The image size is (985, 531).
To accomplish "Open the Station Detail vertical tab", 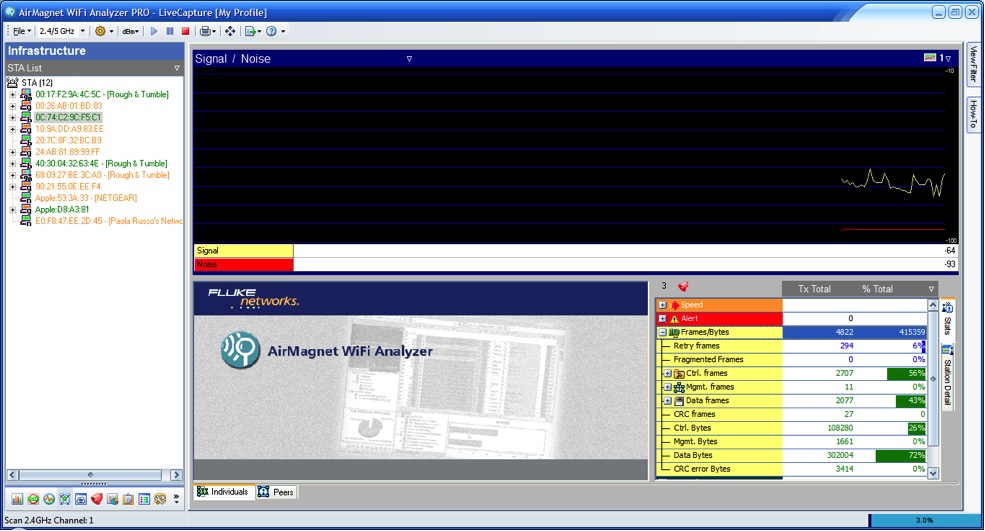I will click(947, 376).
